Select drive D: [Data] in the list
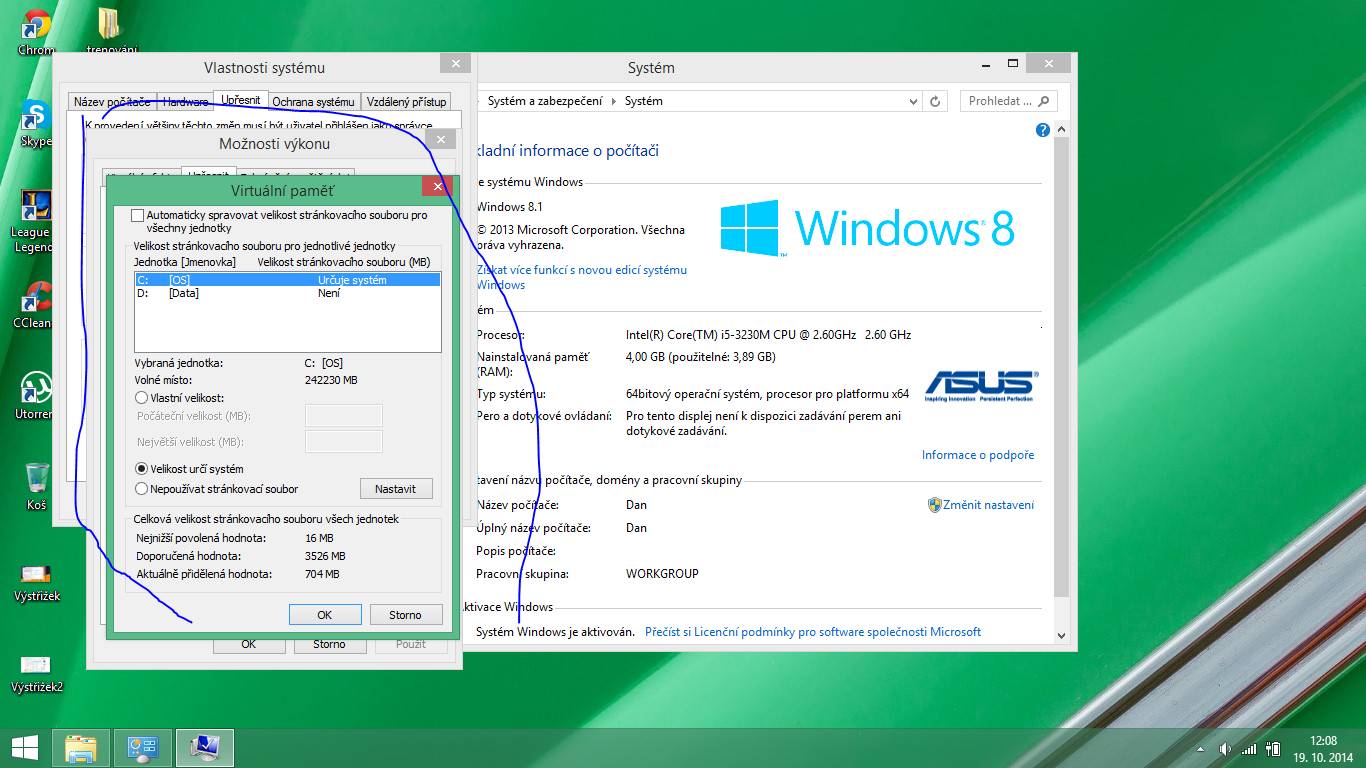 coord(287,293)
